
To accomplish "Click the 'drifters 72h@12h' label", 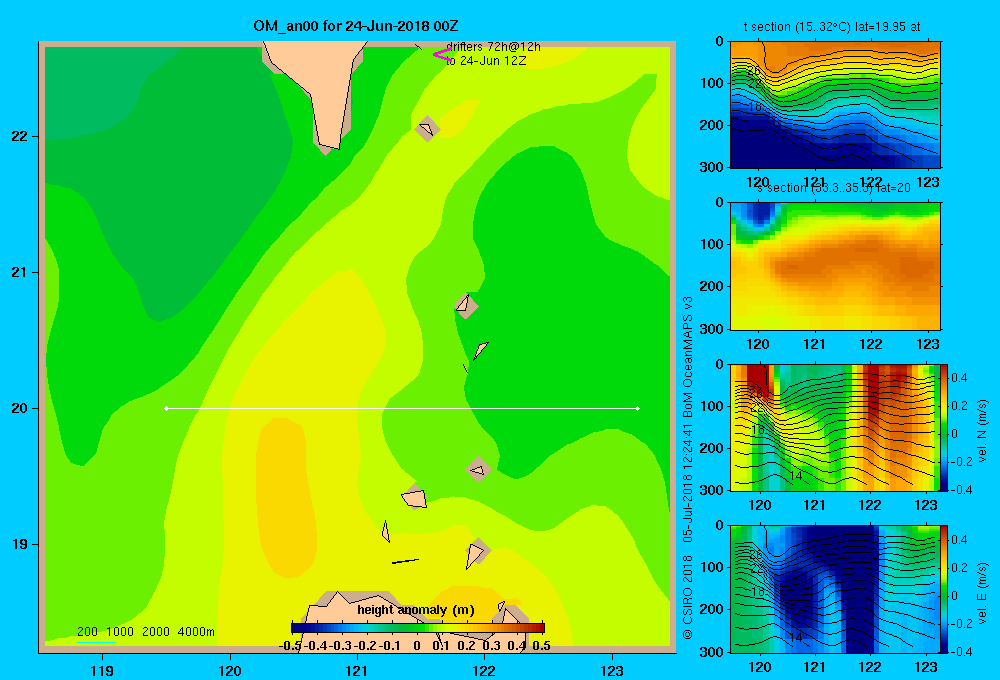I will pos(493,47).
